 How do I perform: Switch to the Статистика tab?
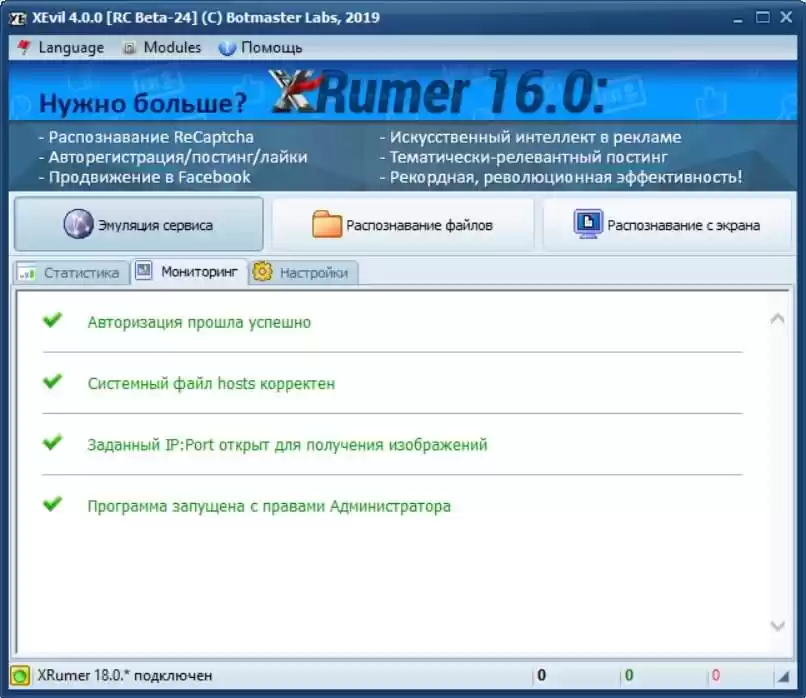(x=71, y=272)
